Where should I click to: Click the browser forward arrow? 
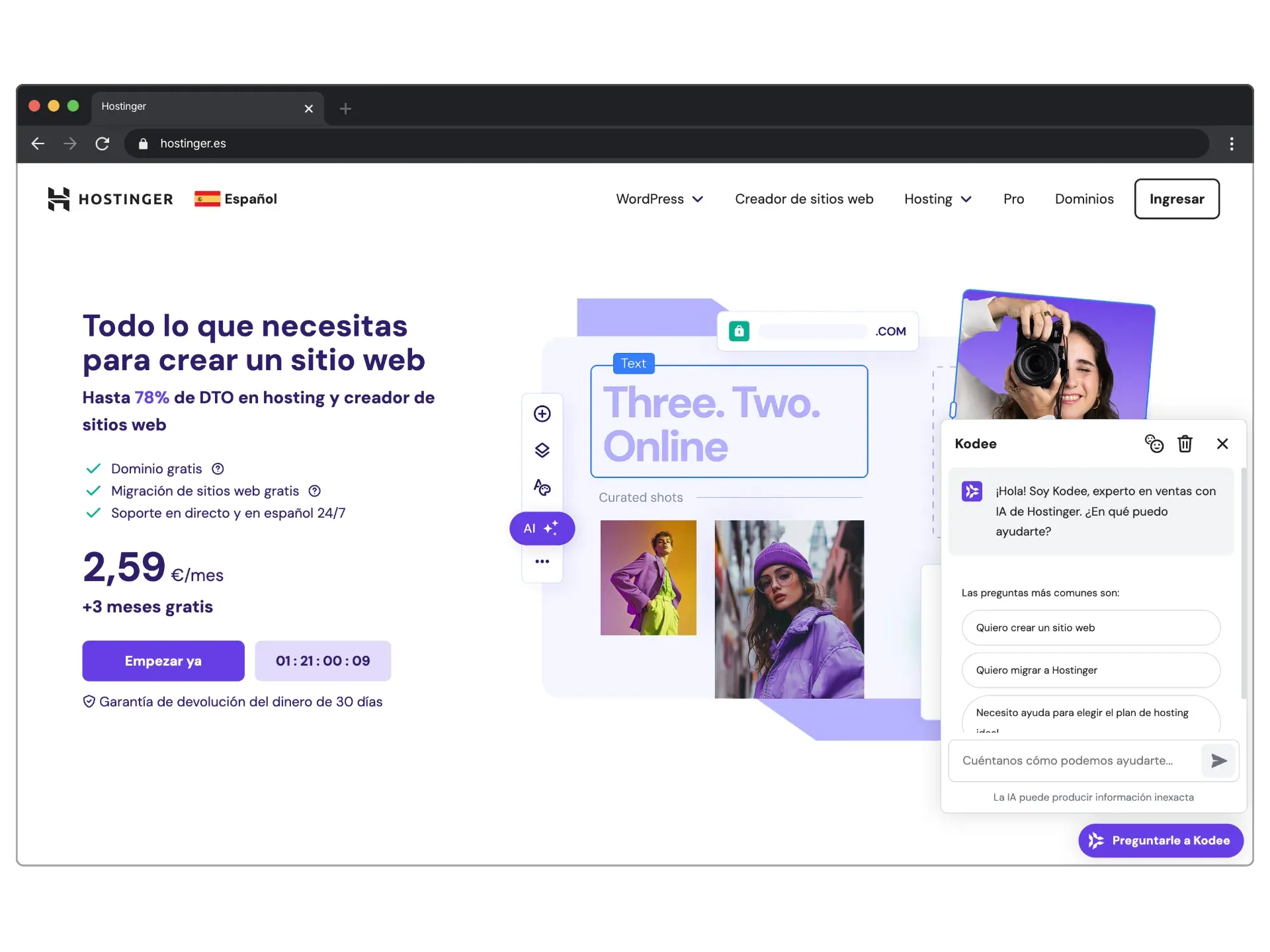[70, 143]
